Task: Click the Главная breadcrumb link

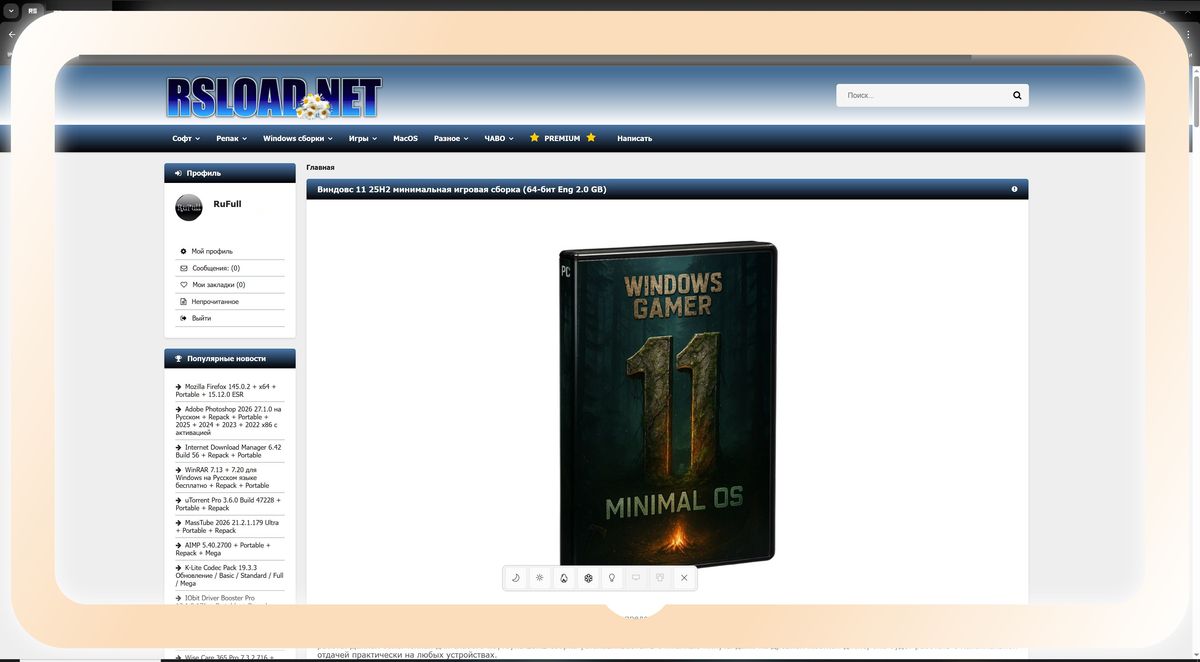Action: point(320,168)
